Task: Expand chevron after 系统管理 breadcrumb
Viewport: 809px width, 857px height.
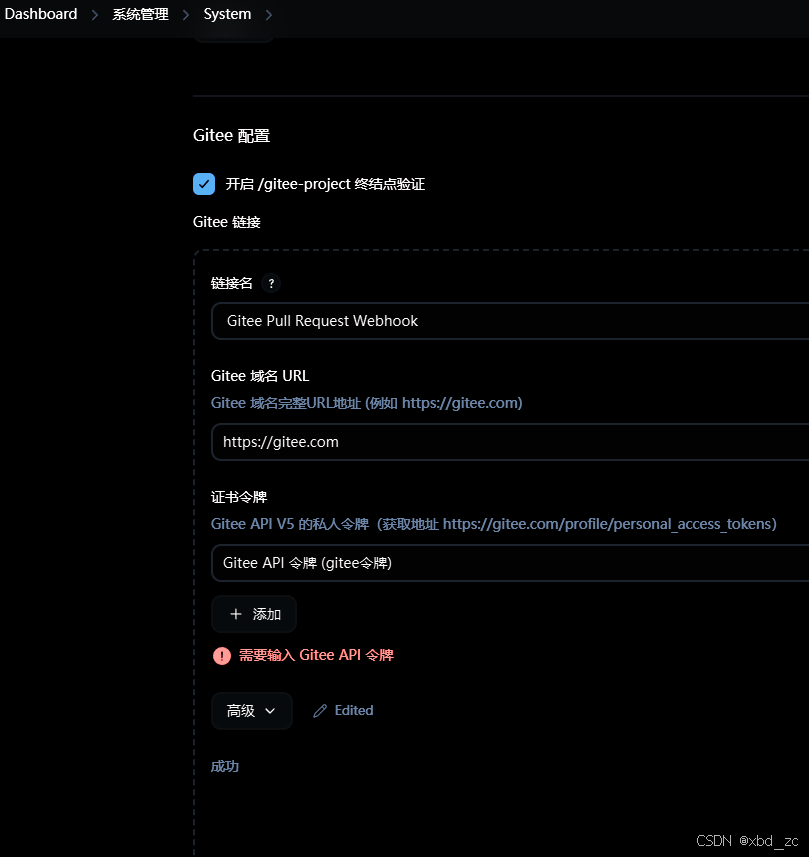Action: point(186,15)
